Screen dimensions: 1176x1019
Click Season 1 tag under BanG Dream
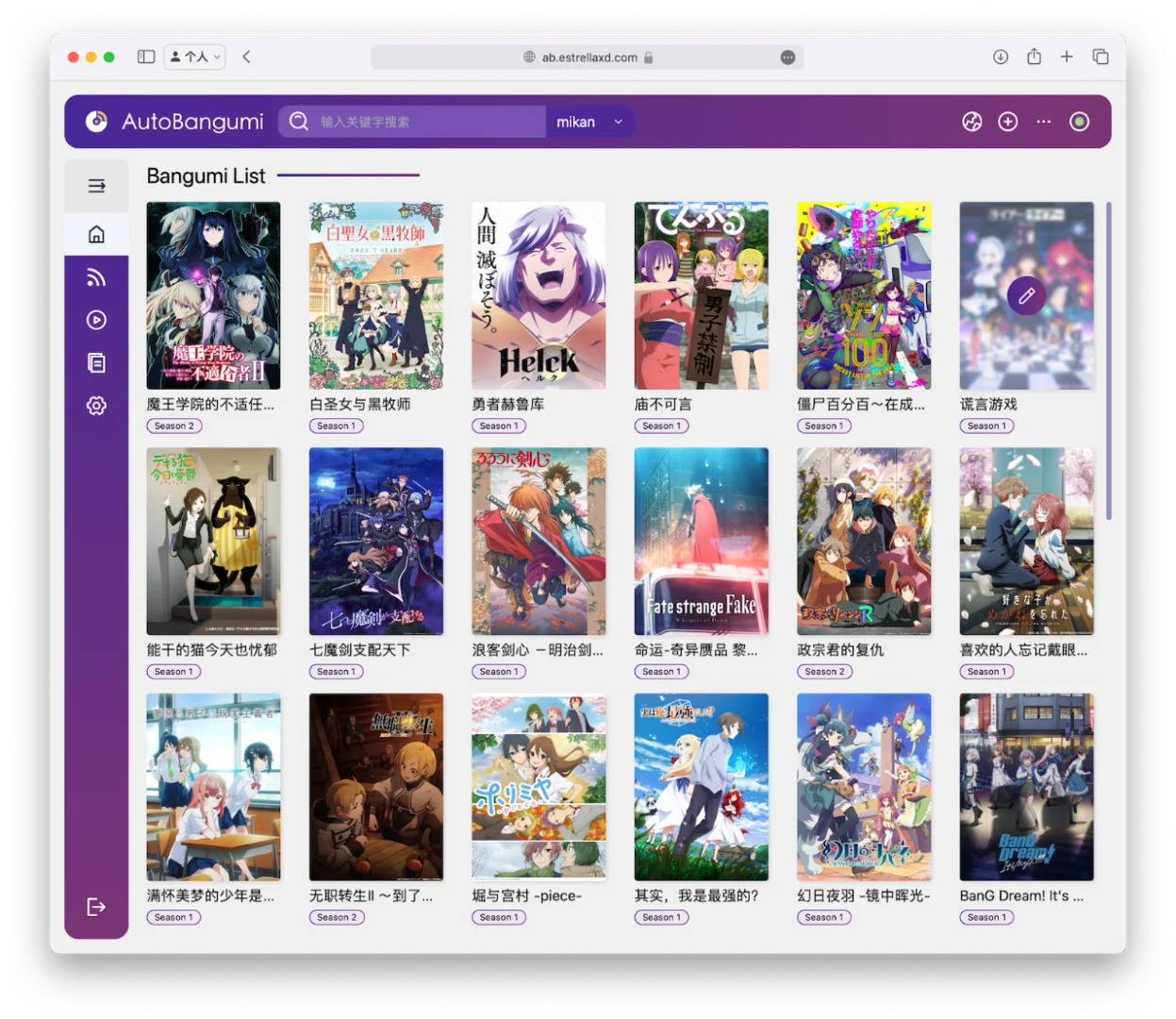[987, 917]
